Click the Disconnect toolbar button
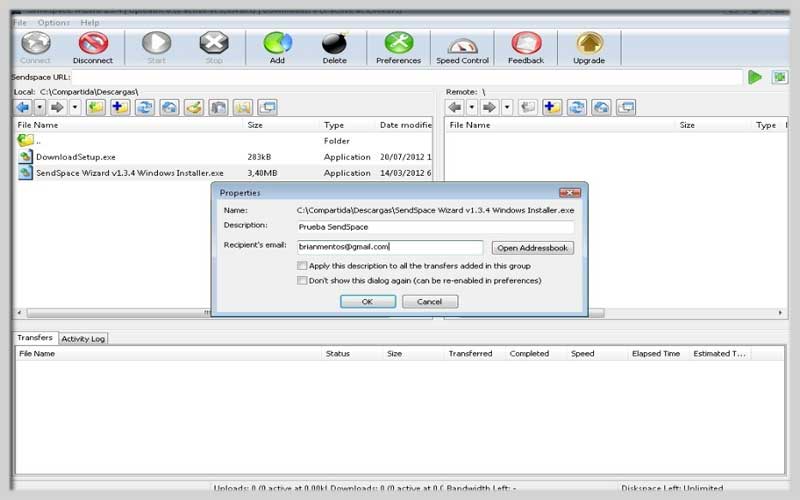 93,48
